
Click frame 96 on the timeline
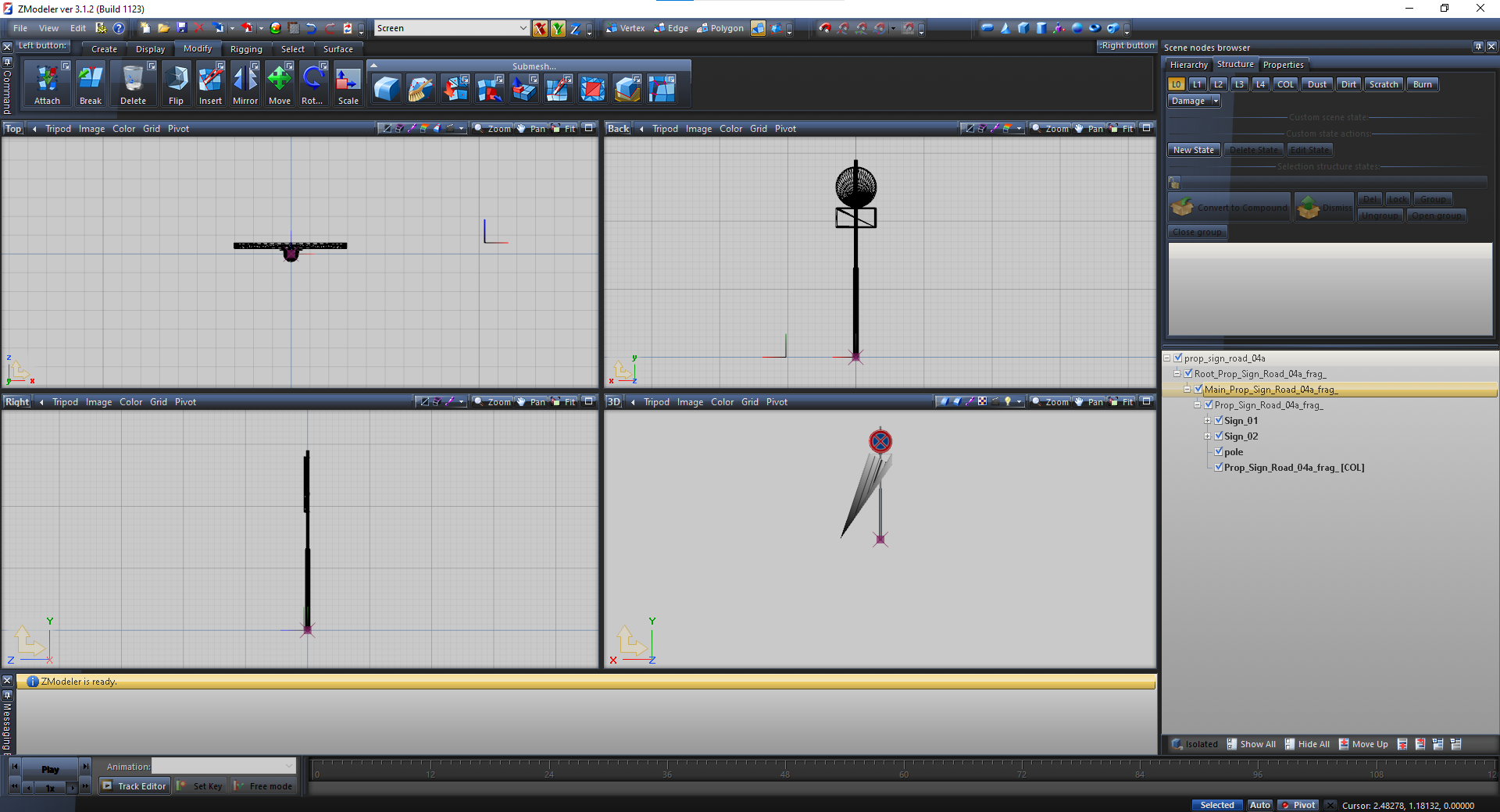(x=1257, y=774)
